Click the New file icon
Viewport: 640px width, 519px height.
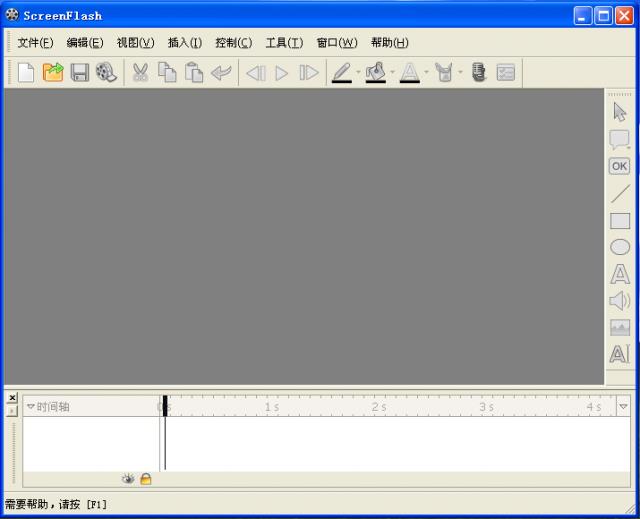coord(26,72)
